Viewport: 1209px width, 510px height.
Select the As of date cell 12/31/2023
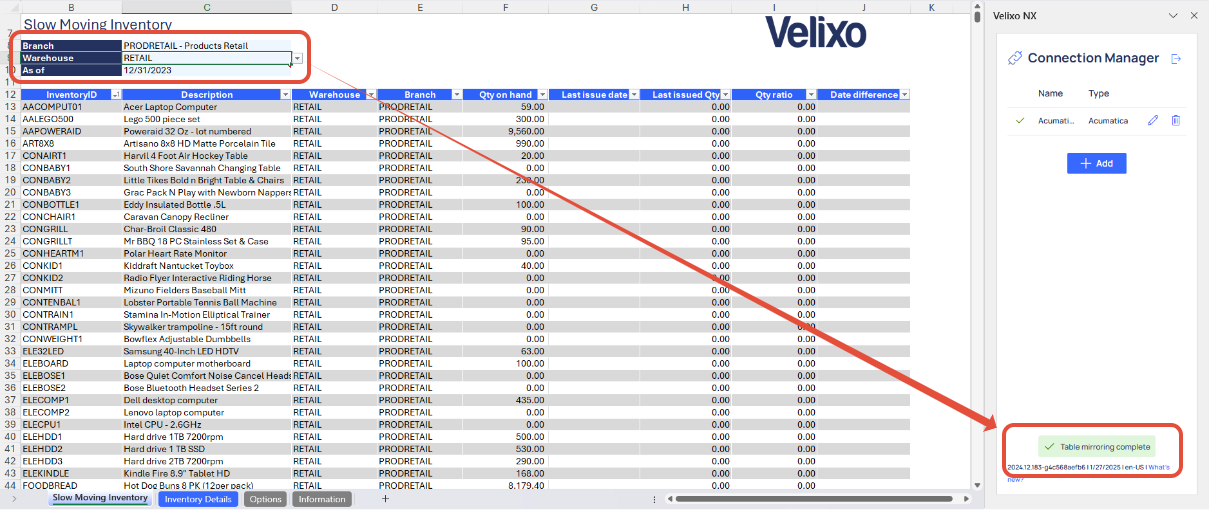[205, 71]
